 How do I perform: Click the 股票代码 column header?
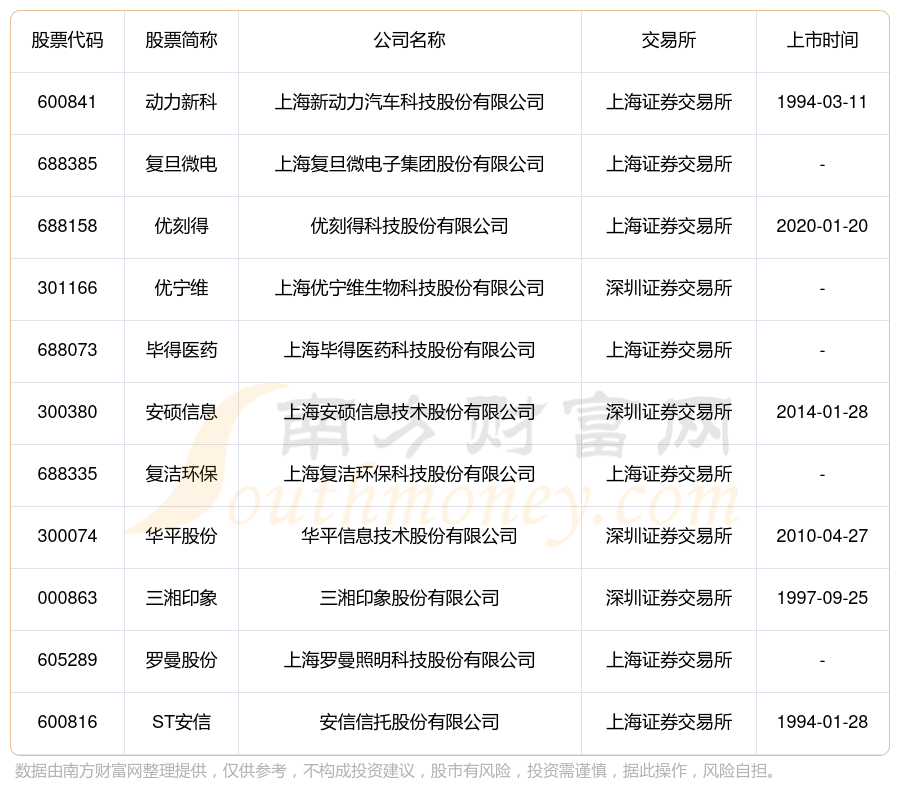tap(67, 40)
